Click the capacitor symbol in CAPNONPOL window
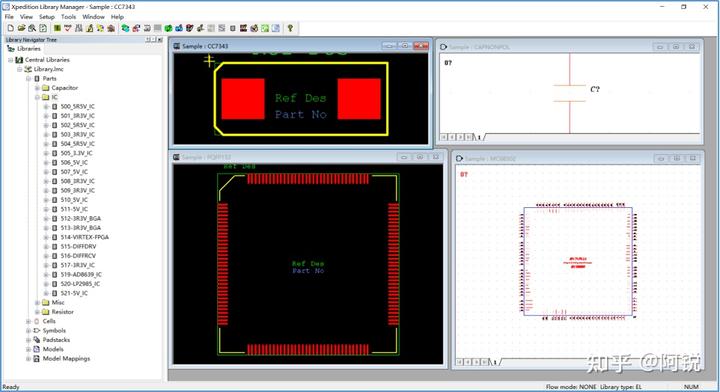This screenshot has width=720, height=392. tap(569, 93)
